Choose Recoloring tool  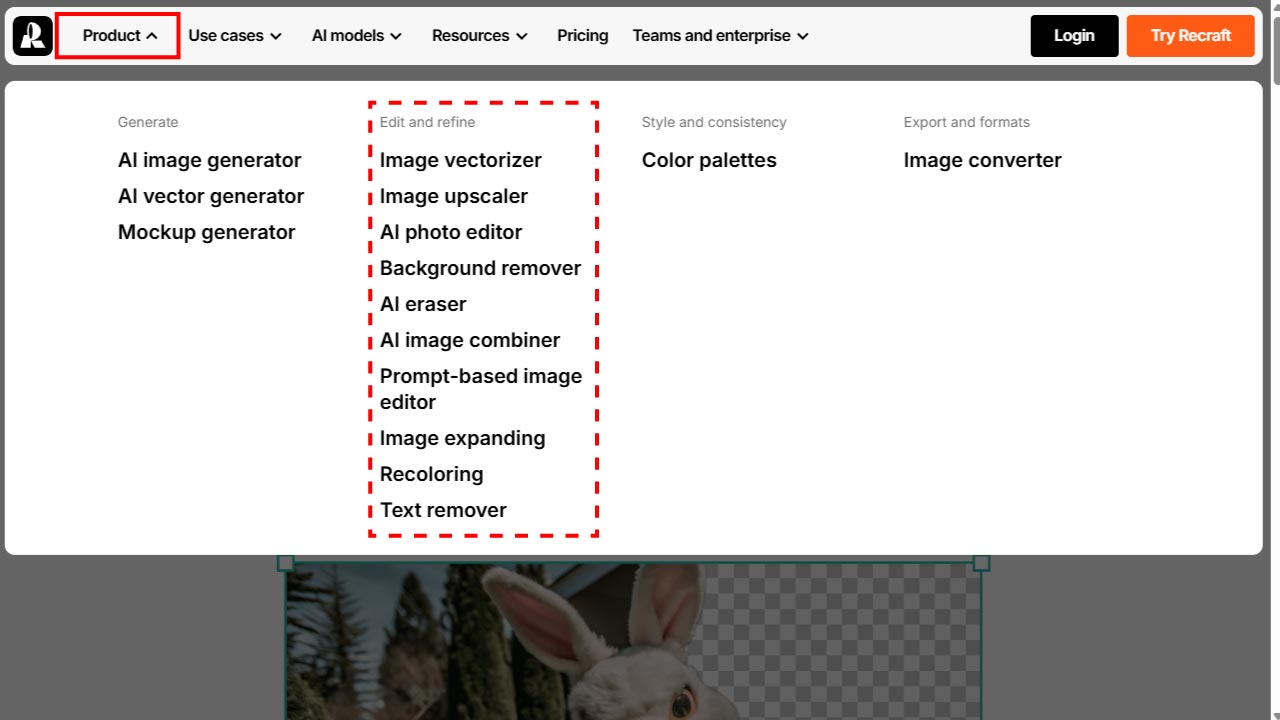pyautogui.click(x=431, y=474)
